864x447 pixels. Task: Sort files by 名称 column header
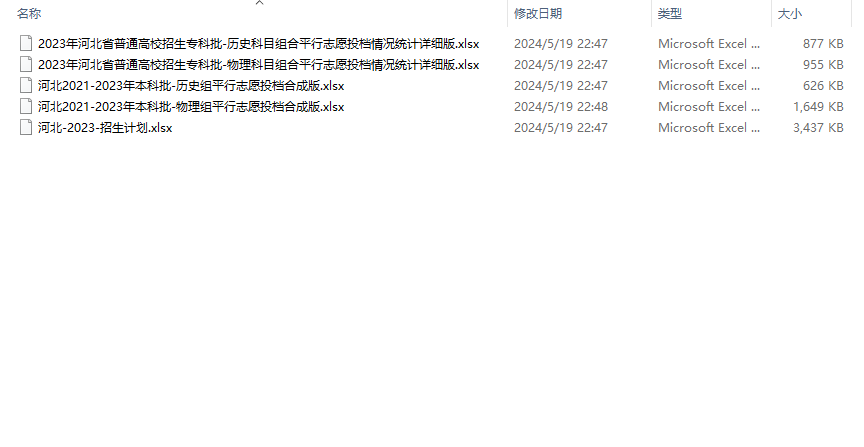[29, 14]
